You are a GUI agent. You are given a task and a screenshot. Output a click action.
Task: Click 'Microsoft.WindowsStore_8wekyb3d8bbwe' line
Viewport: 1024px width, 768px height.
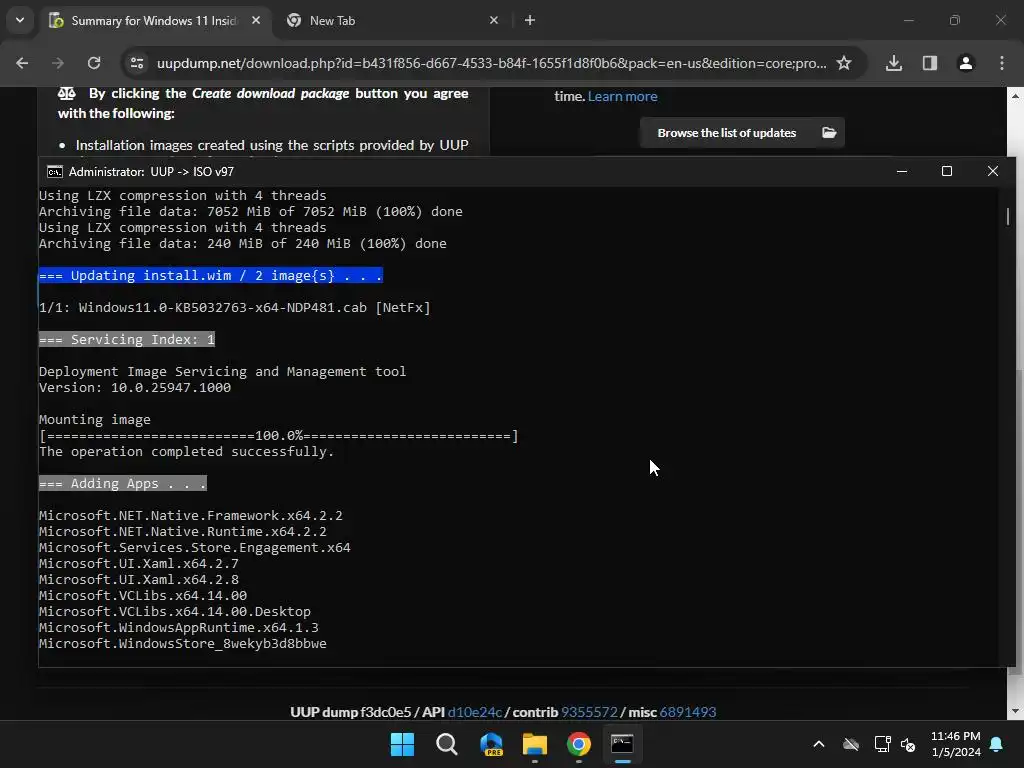pos(183,643)
